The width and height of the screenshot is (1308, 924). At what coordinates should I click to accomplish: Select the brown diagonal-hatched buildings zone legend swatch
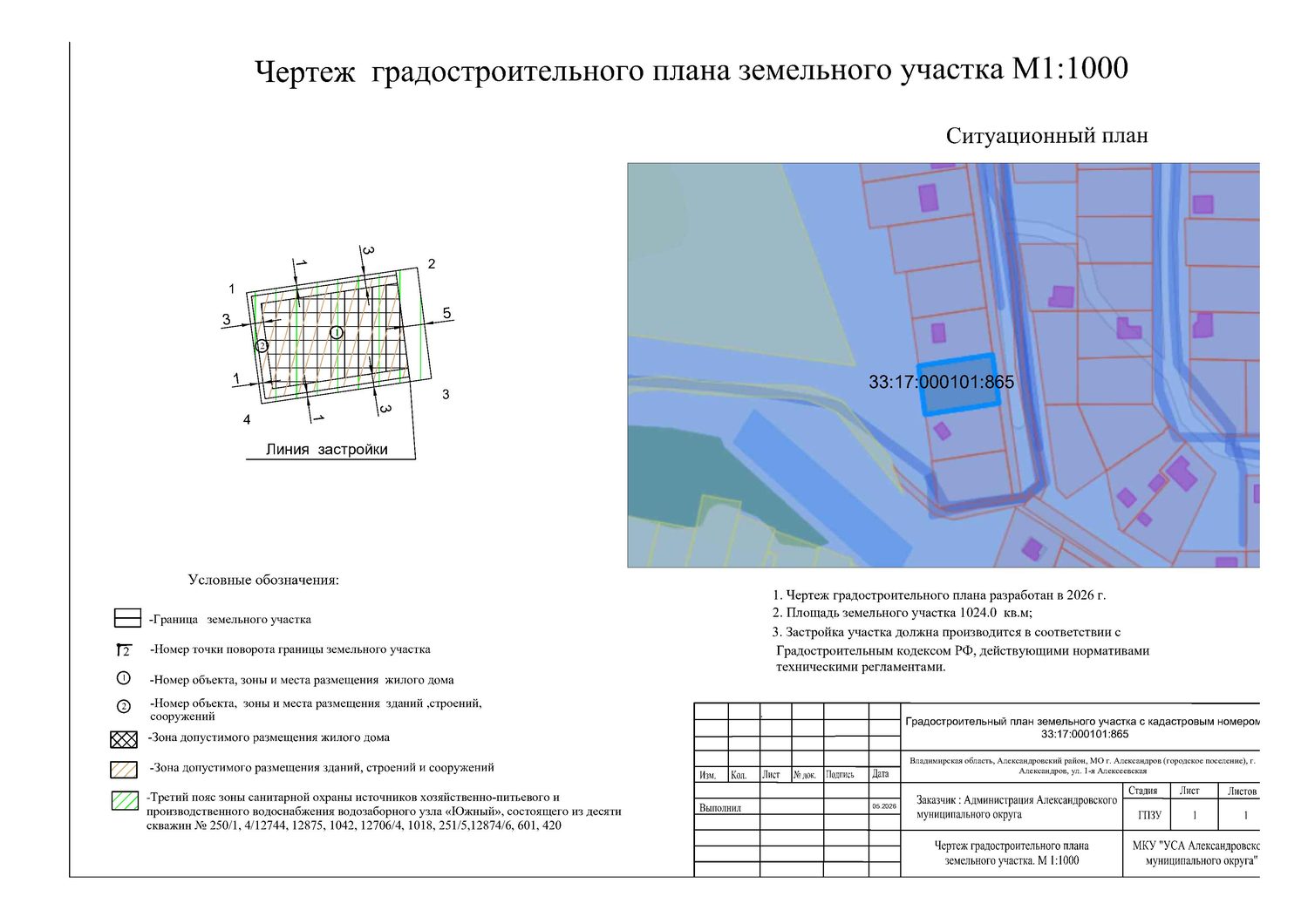click(124, 770)
